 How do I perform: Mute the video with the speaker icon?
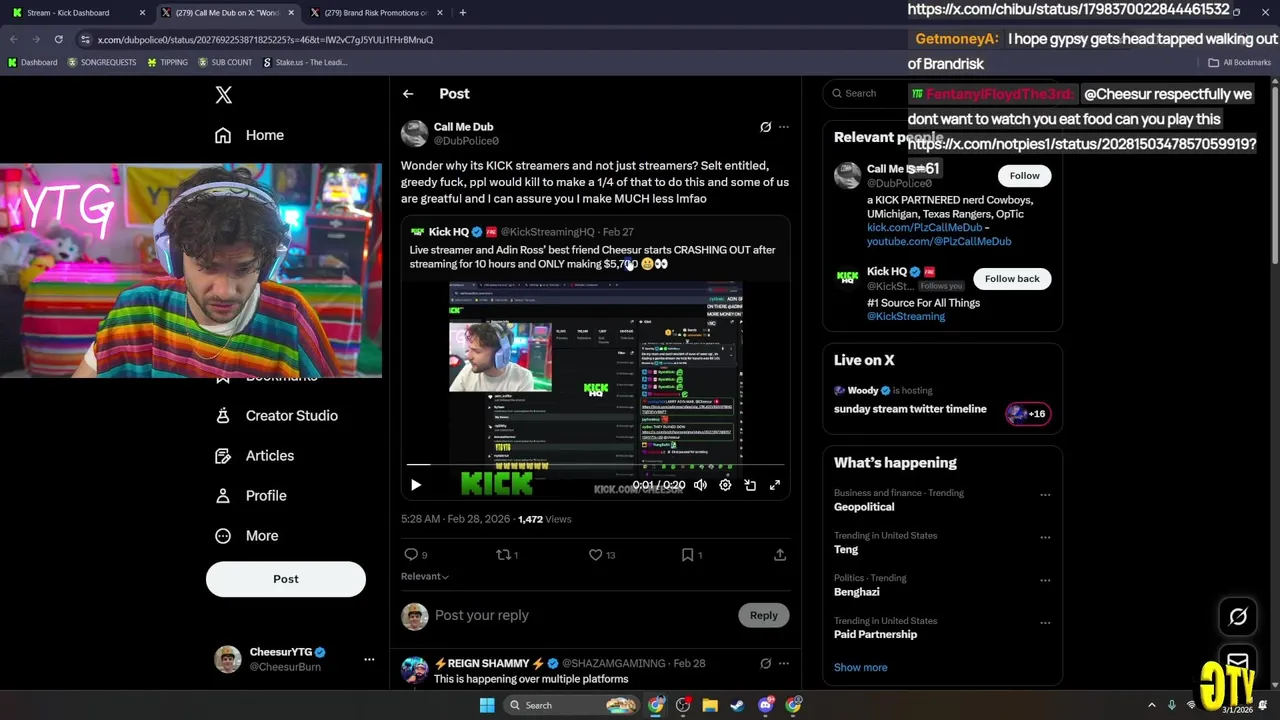700,485
